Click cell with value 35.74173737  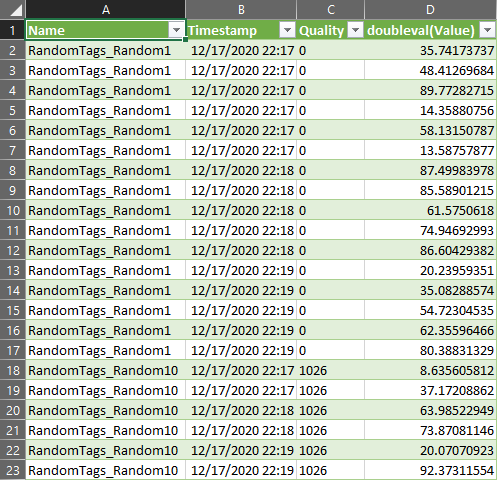pyautogui.click(x=430, y=50)
